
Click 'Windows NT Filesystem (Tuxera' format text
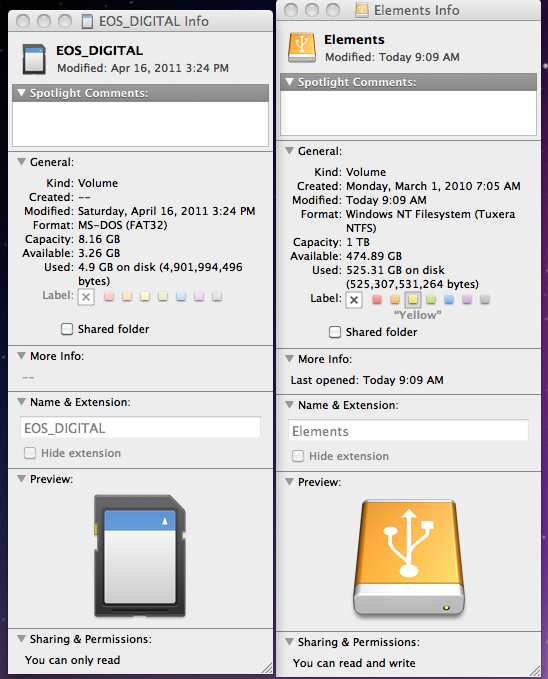[x=431, y=214]
